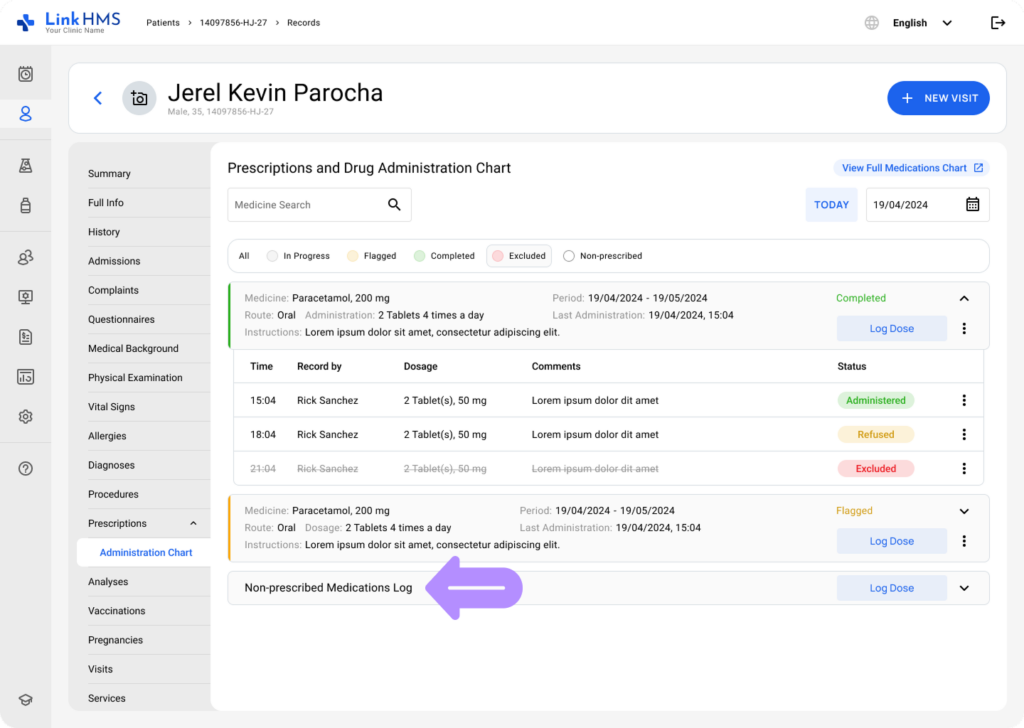Select the Flagged status filter

click(x=371, y=256)
